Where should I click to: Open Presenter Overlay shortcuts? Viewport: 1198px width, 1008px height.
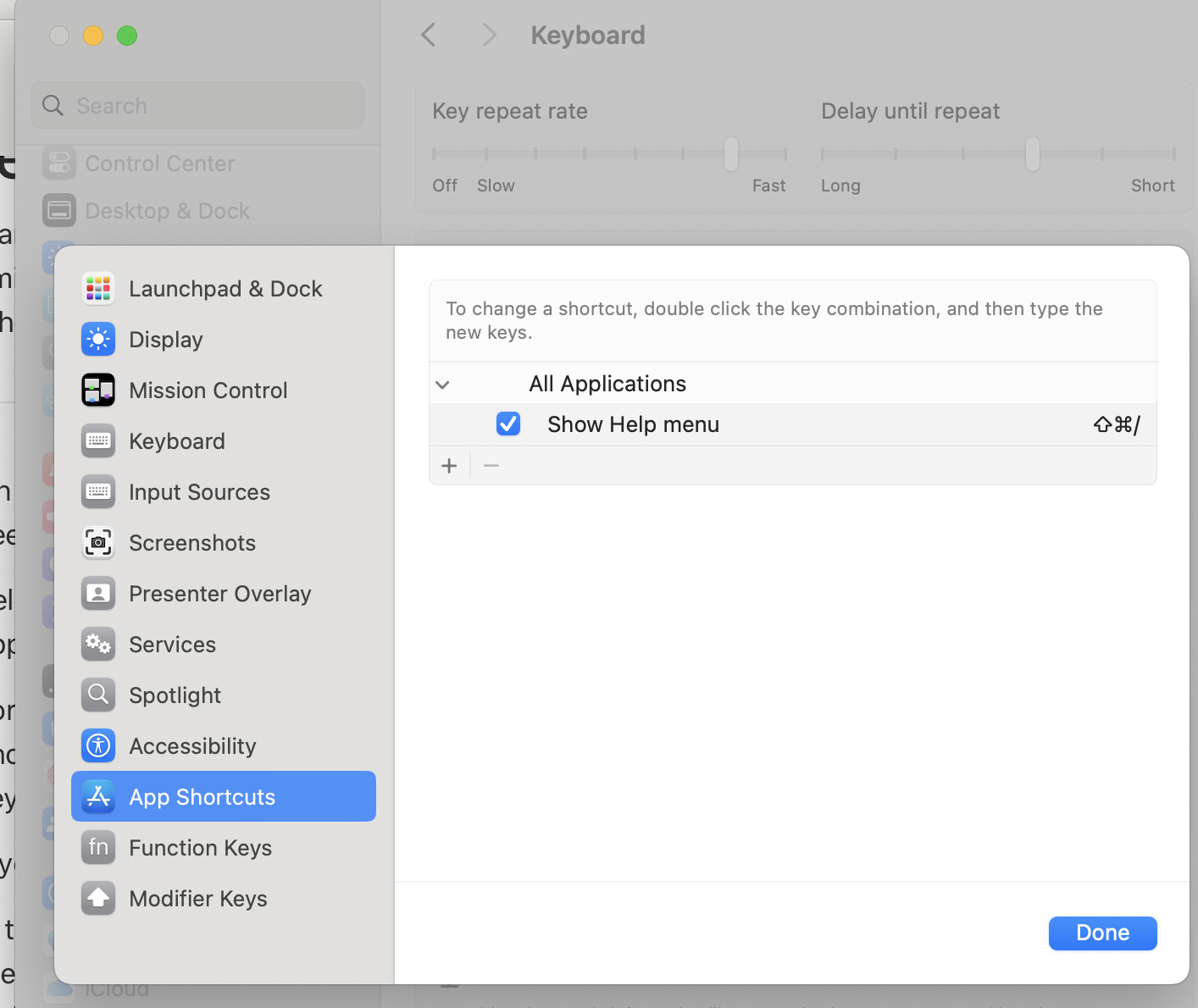click(x=224, y=594)
